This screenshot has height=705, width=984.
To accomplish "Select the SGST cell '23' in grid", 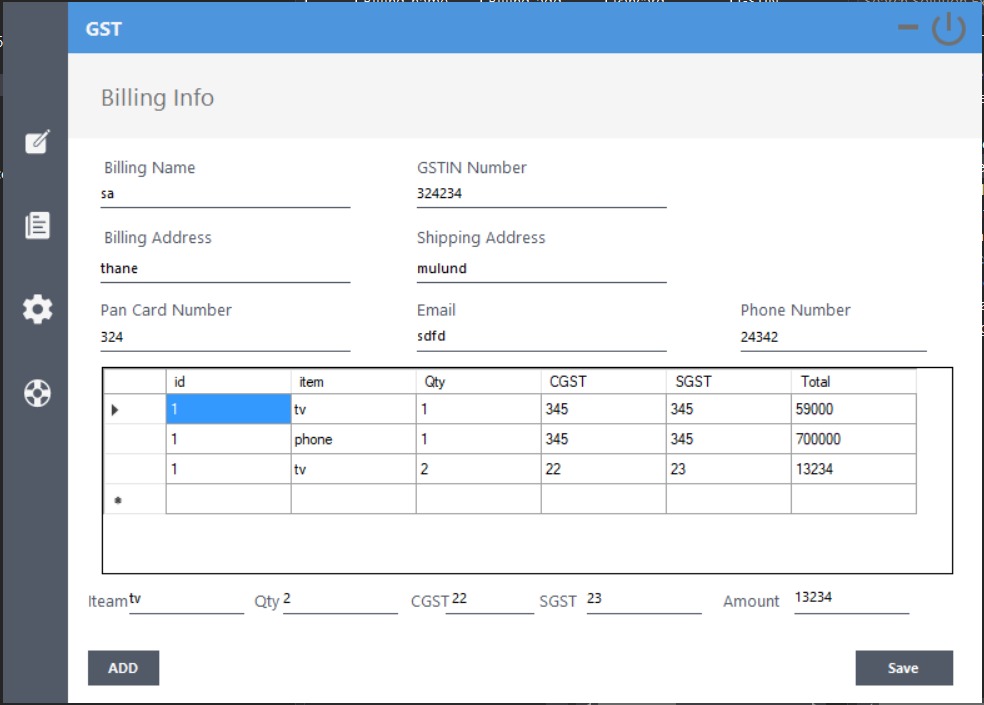I will click(x=728, y=469).
